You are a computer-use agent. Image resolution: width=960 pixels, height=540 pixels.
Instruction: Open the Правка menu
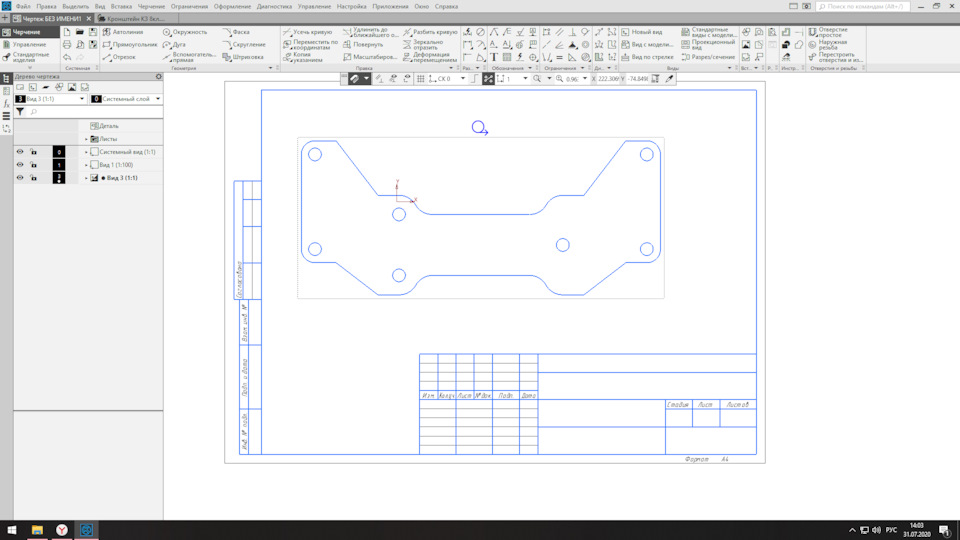tap(46, 6)
